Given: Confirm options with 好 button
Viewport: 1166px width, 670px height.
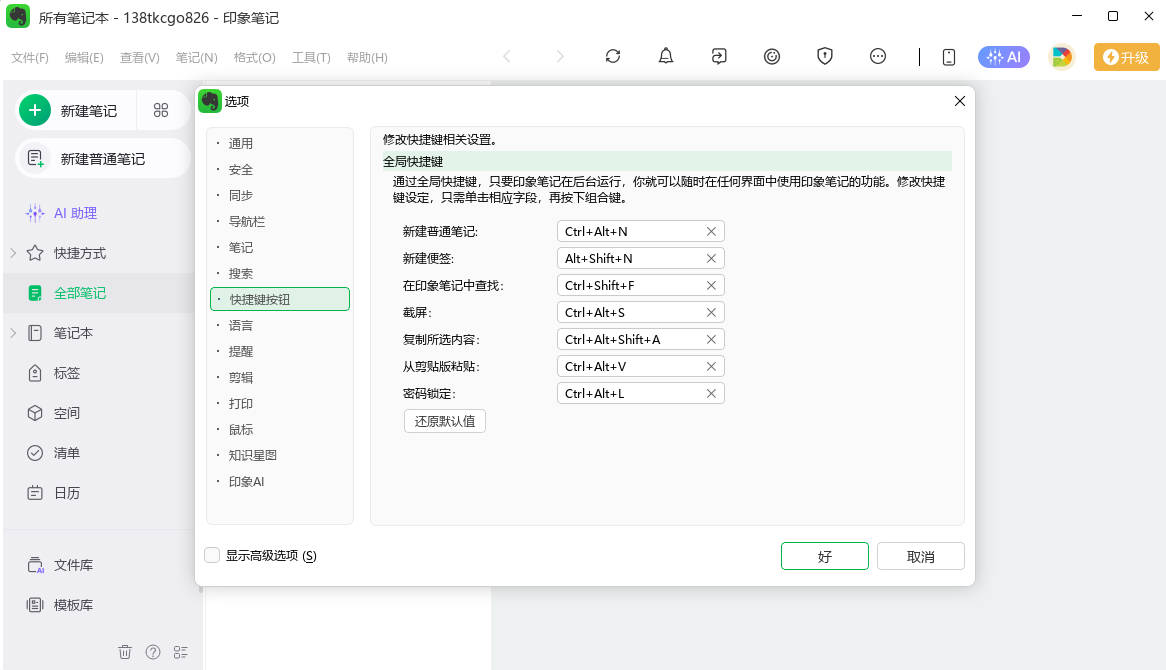Looking at the screenshot, I should tap(825, 556).
